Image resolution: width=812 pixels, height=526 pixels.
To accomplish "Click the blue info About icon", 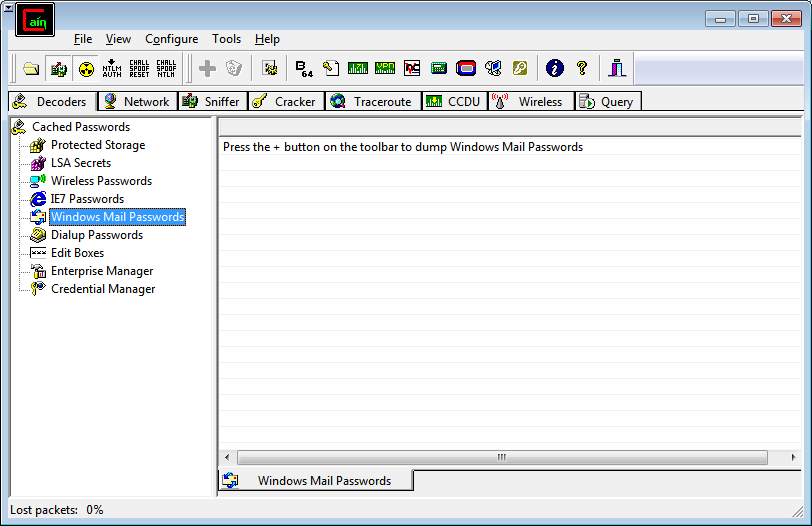I will pos(555,69).
